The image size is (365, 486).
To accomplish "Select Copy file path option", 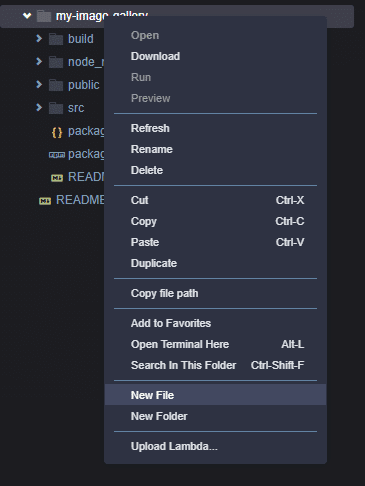I will coord(215,293).
